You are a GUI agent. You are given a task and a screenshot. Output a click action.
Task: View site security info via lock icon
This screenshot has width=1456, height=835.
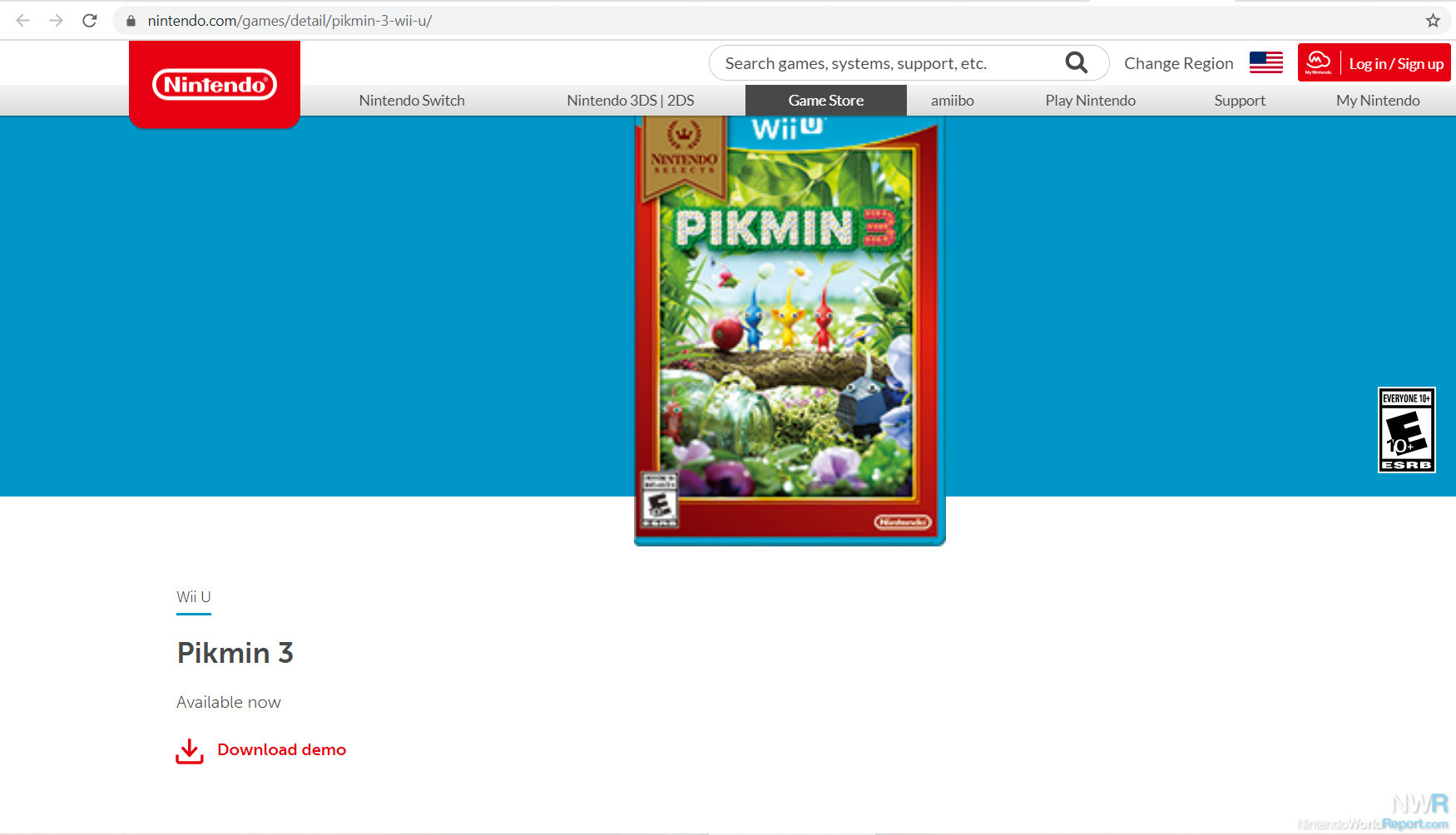tap(131, 21)
